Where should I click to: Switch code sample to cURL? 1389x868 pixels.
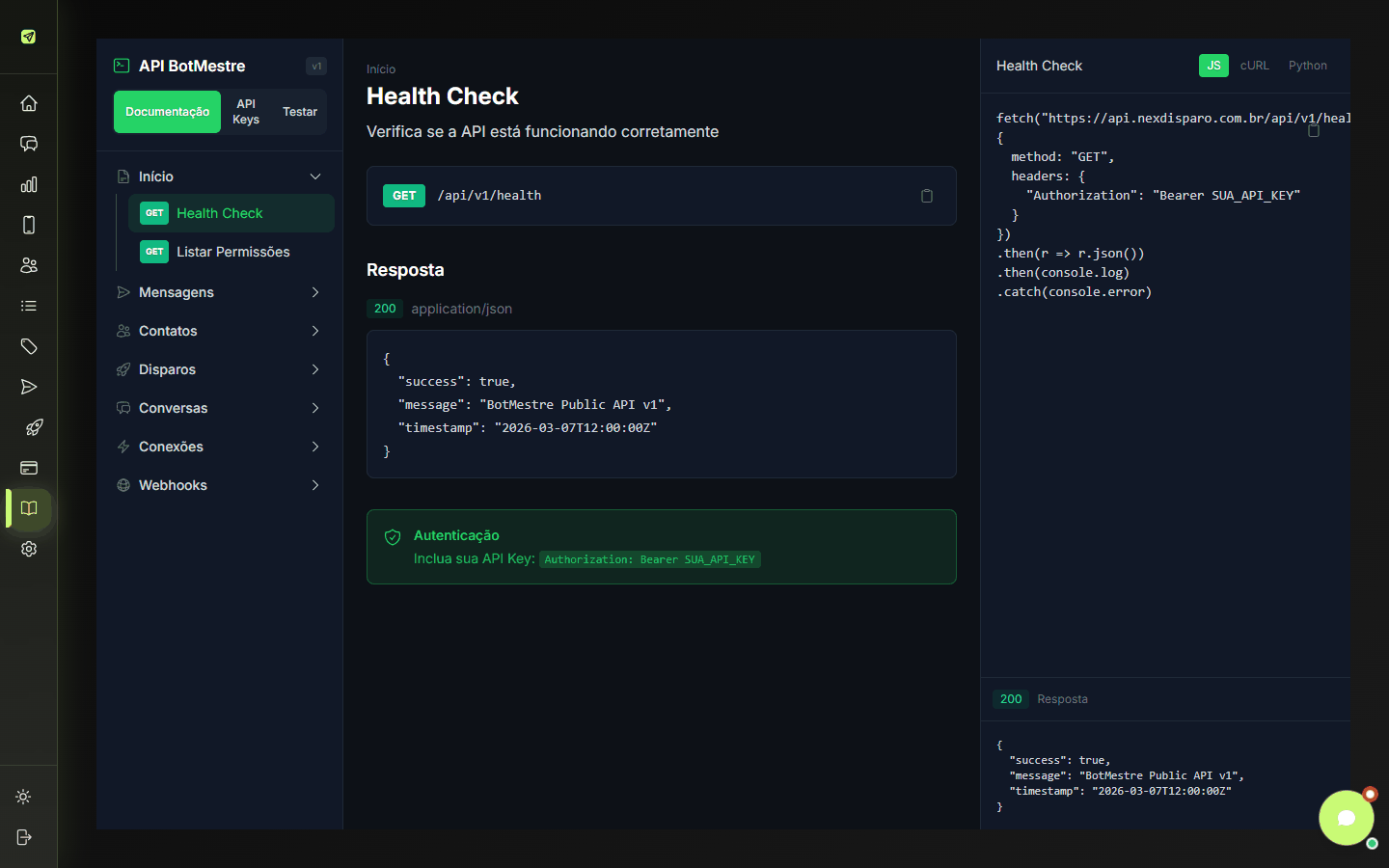(1254, 66)
